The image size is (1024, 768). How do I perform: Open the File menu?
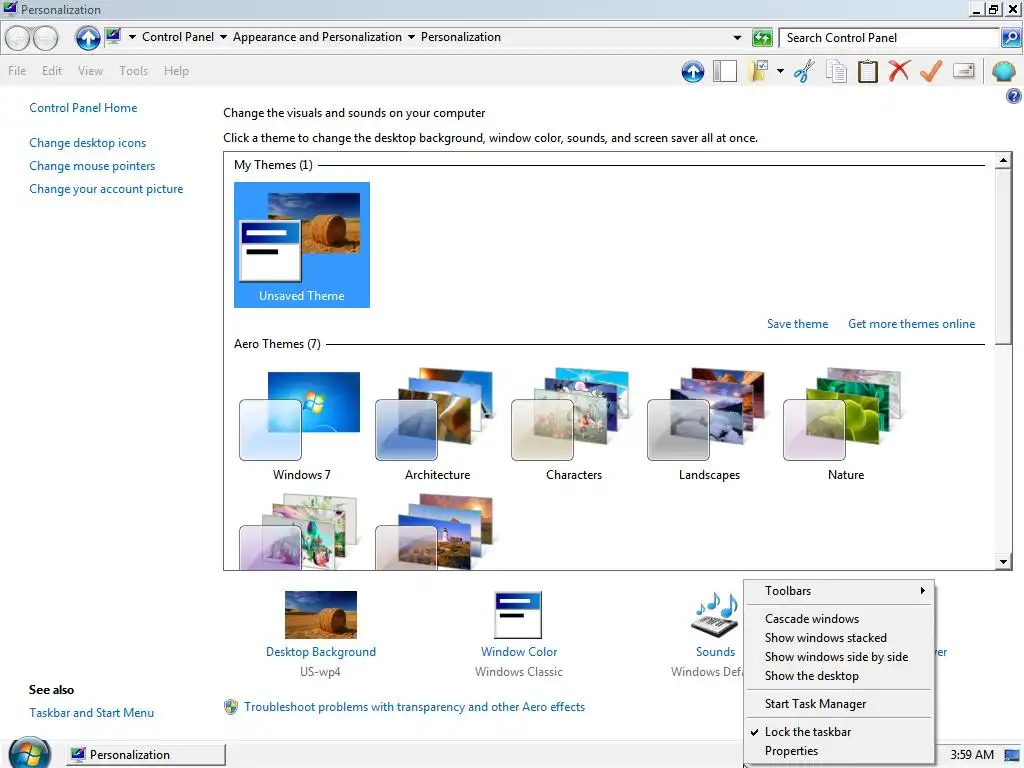[x=17, y=71]
